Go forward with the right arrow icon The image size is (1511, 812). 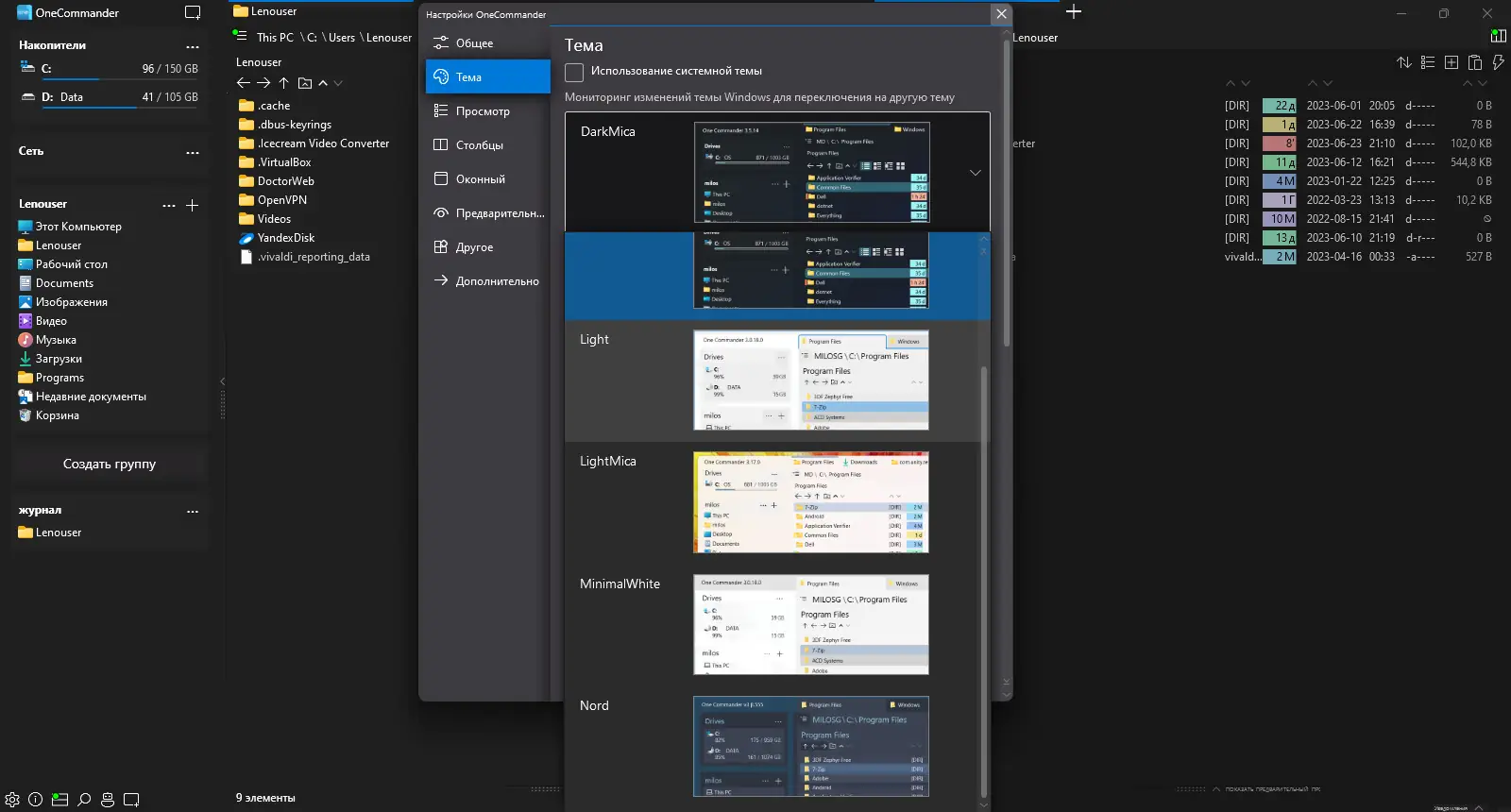click(263, 83)
